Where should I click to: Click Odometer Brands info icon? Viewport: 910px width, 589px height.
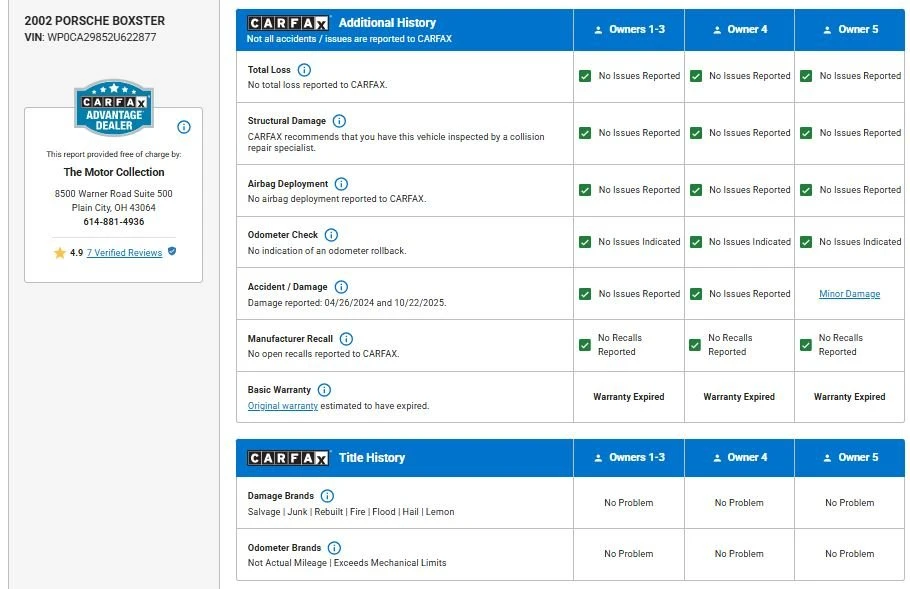coord(334,548)
